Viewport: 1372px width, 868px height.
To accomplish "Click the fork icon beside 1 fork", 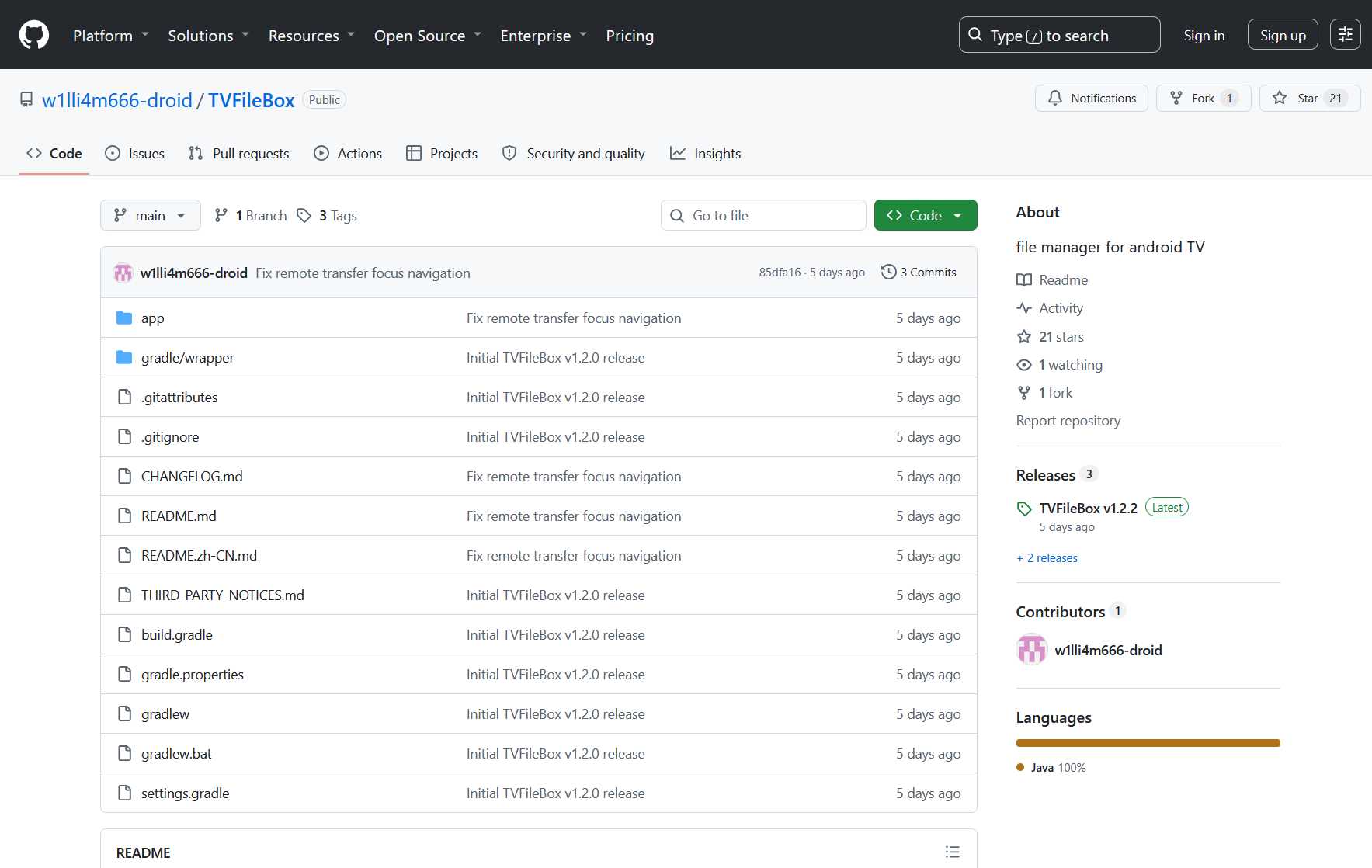I will 1024,392.
